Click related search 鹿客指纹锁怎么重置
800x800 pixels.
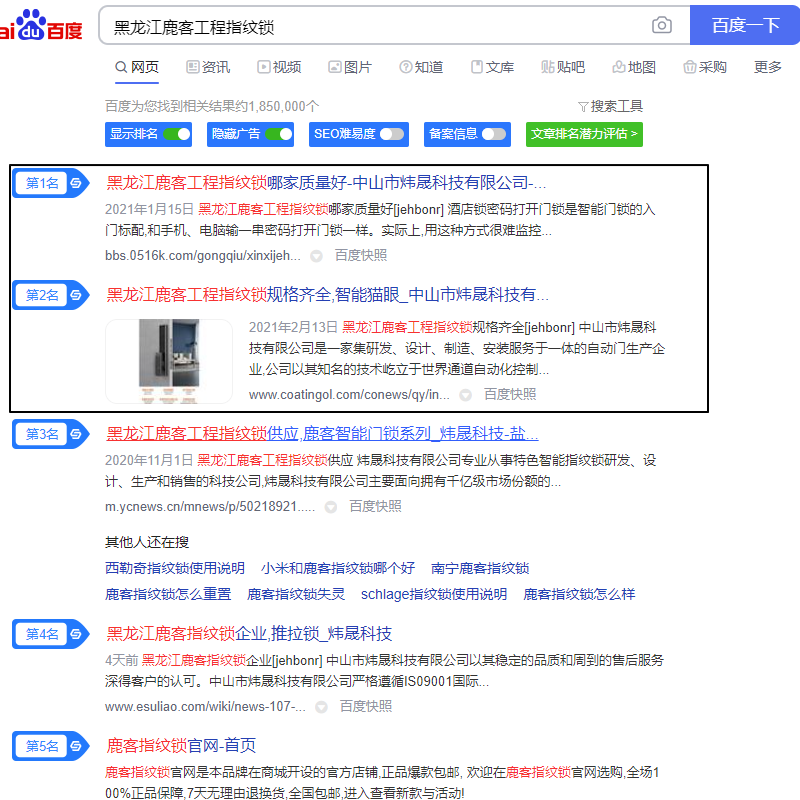168,594
